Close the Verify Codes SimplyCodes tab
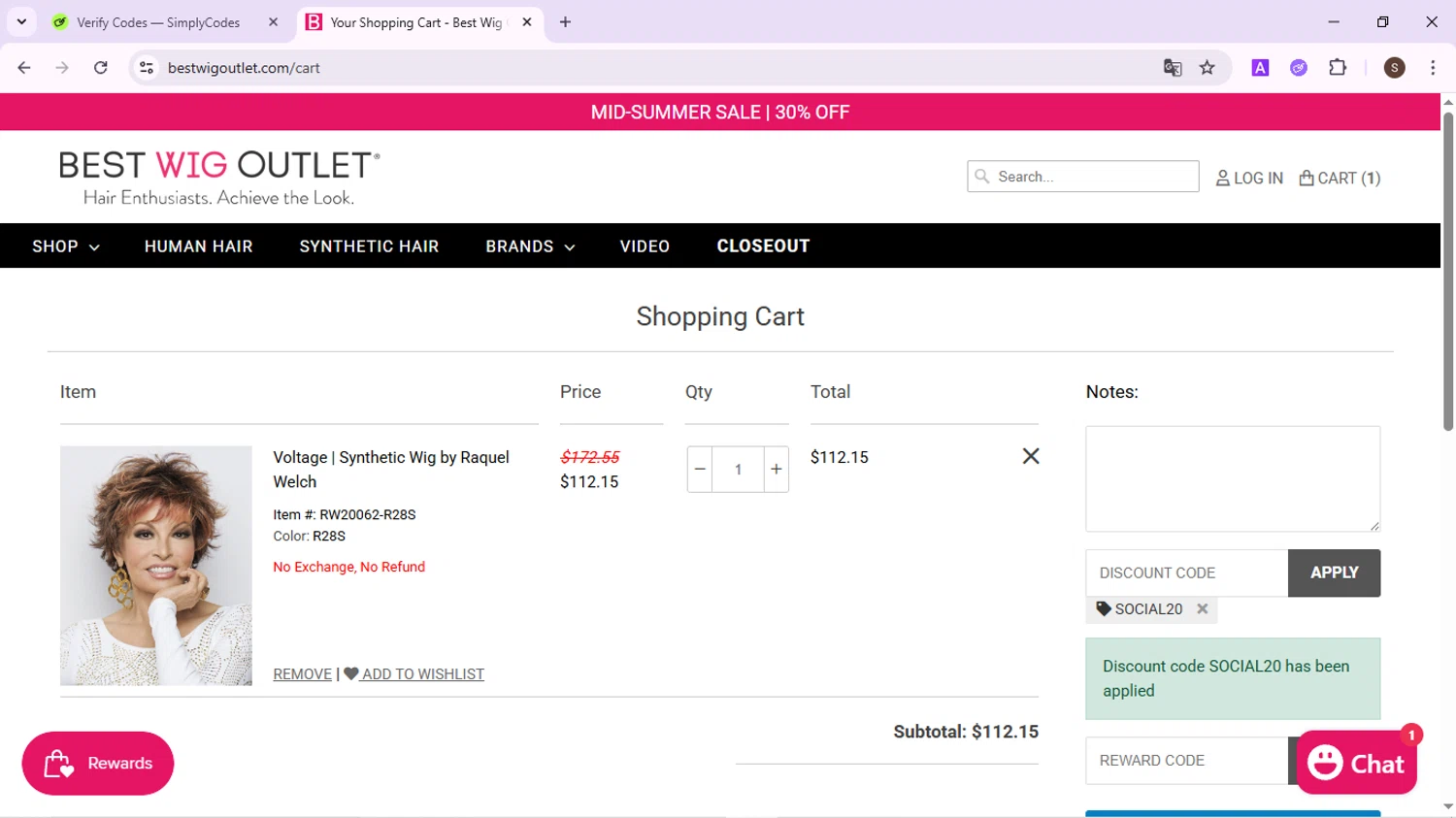The image size is (1456, 818). point(274,22)
